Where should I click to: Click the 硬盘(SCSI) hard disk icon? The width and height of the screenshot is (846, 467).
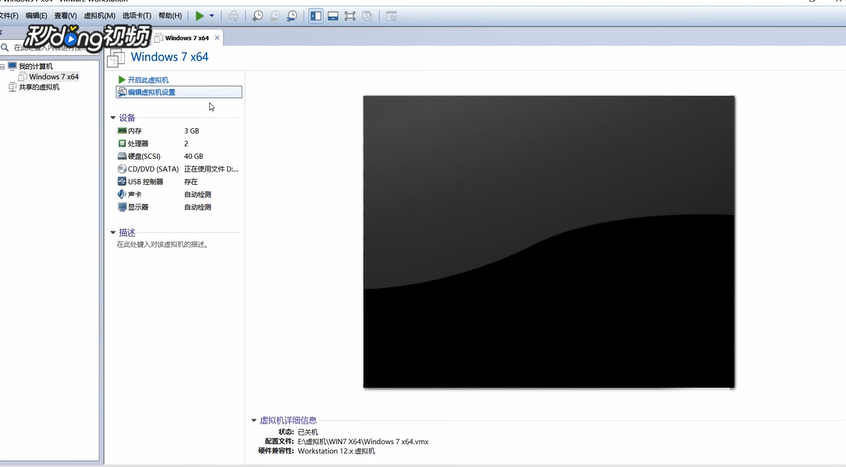point(122,156)
